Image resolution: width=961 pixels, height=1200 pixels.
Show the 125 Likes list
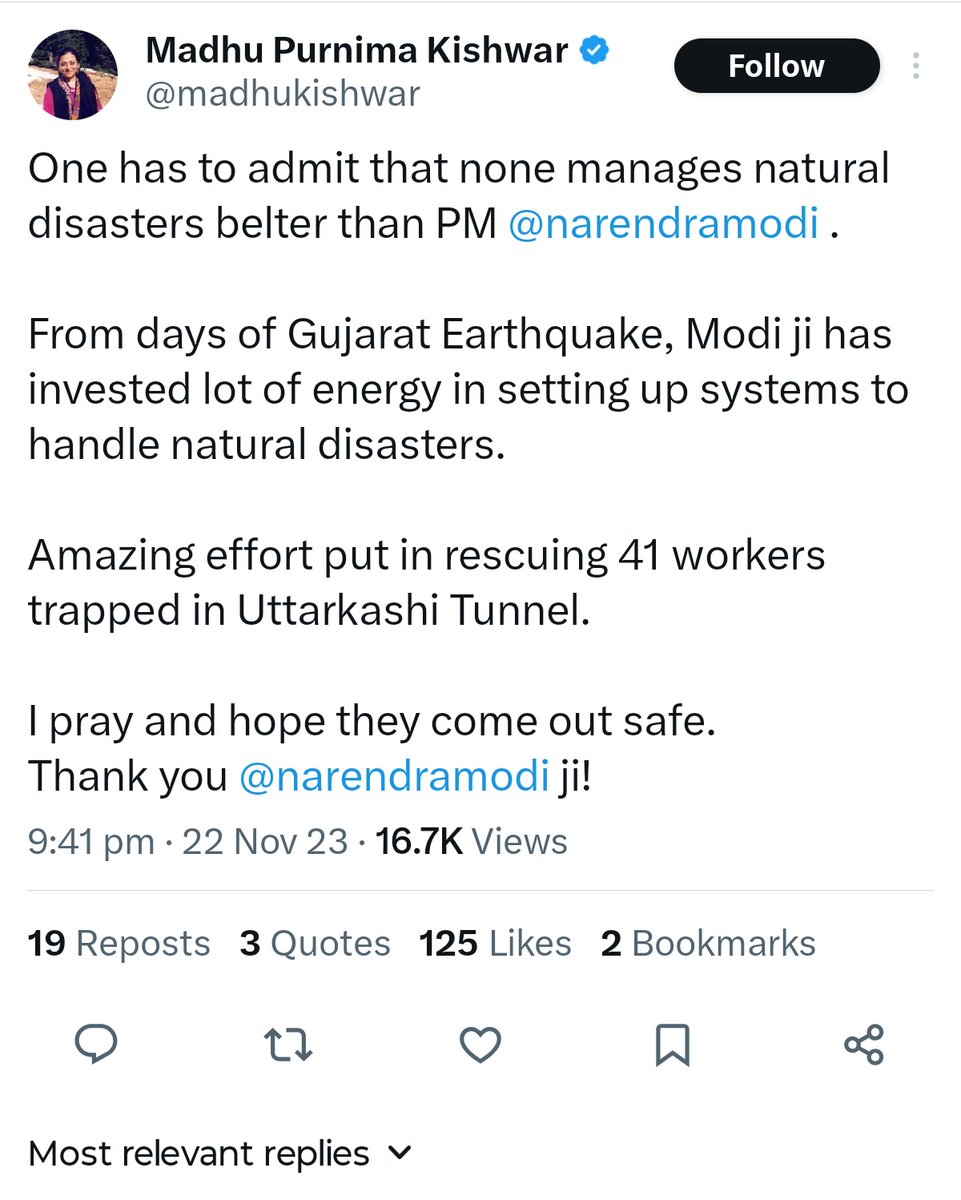[x=495, y=943]
